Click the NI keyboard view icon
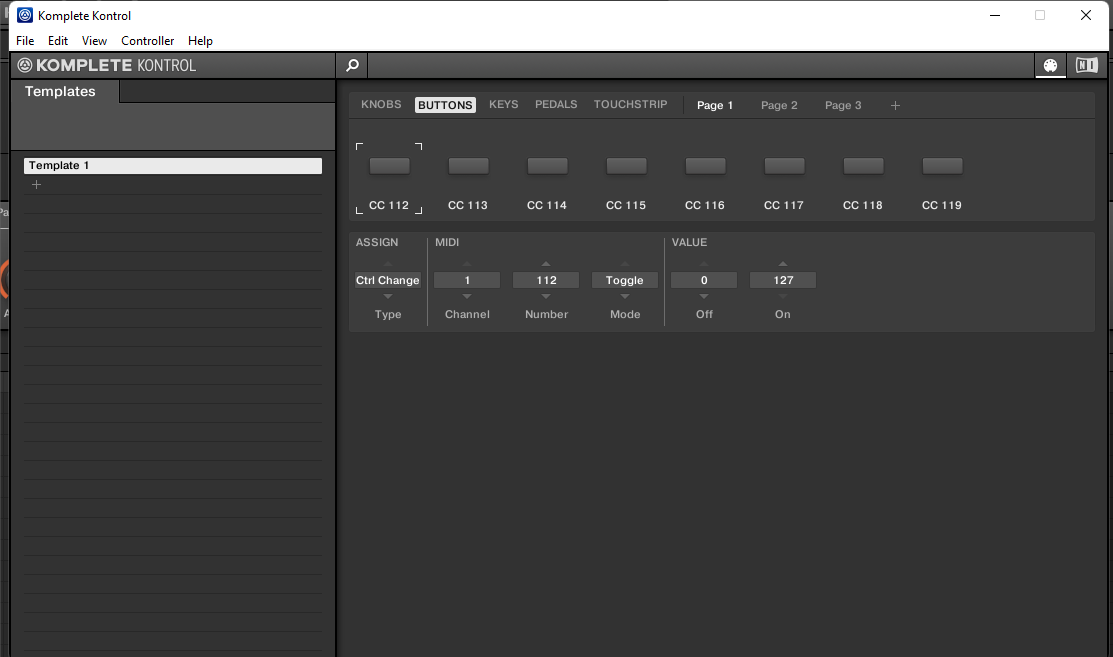The image size is (1113, 657). click(1086, 65)
